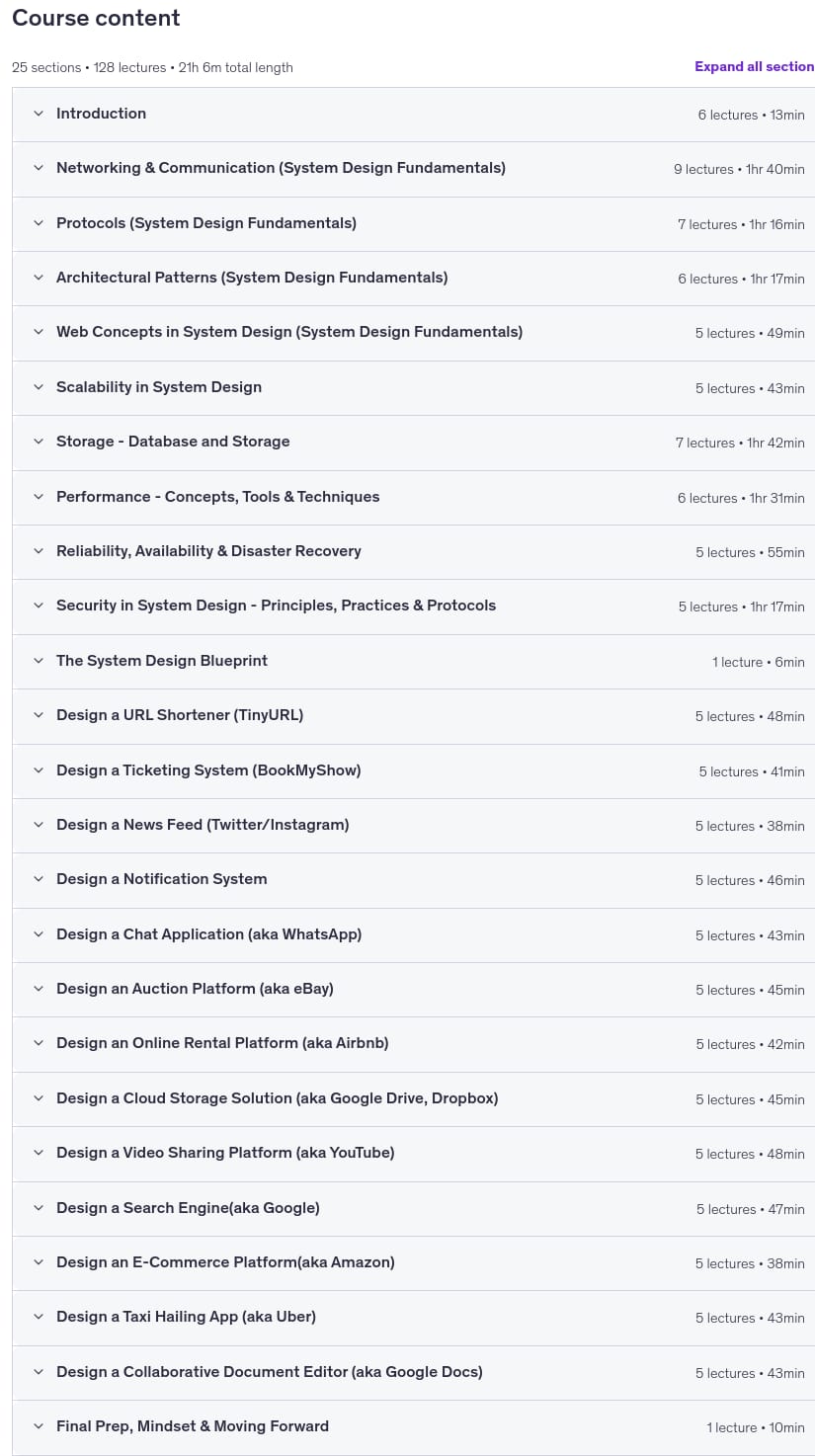Expand the Performance section chevron

(x=39, y=497)
